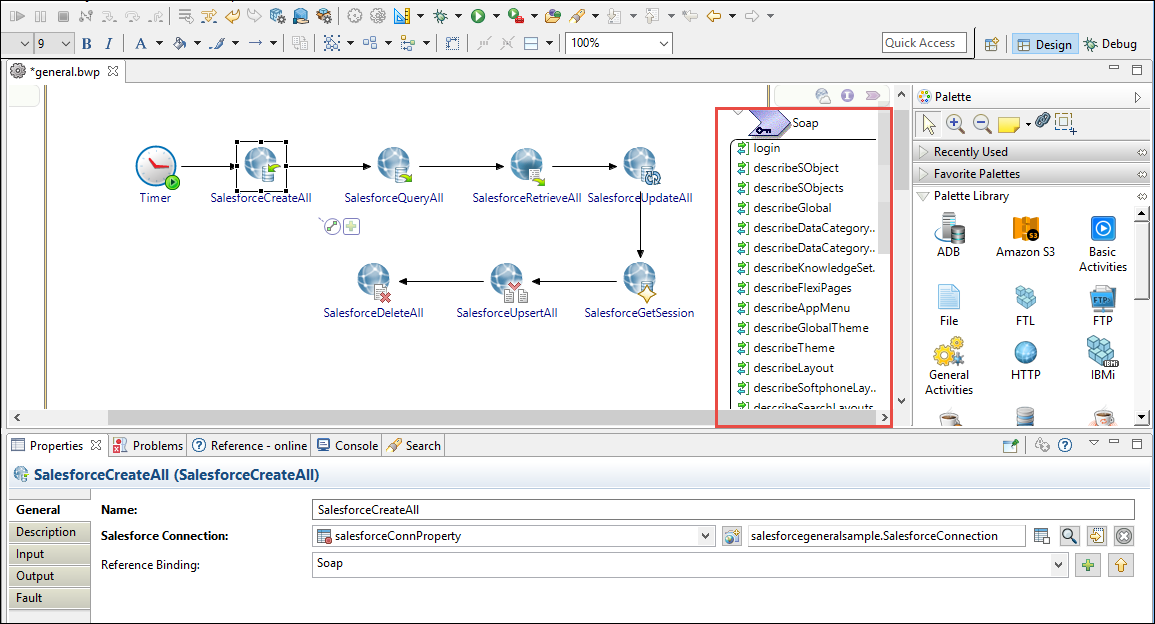Open the ADB palette
The height and width of the screenshot is (624, 1155).
coord(949,235)
